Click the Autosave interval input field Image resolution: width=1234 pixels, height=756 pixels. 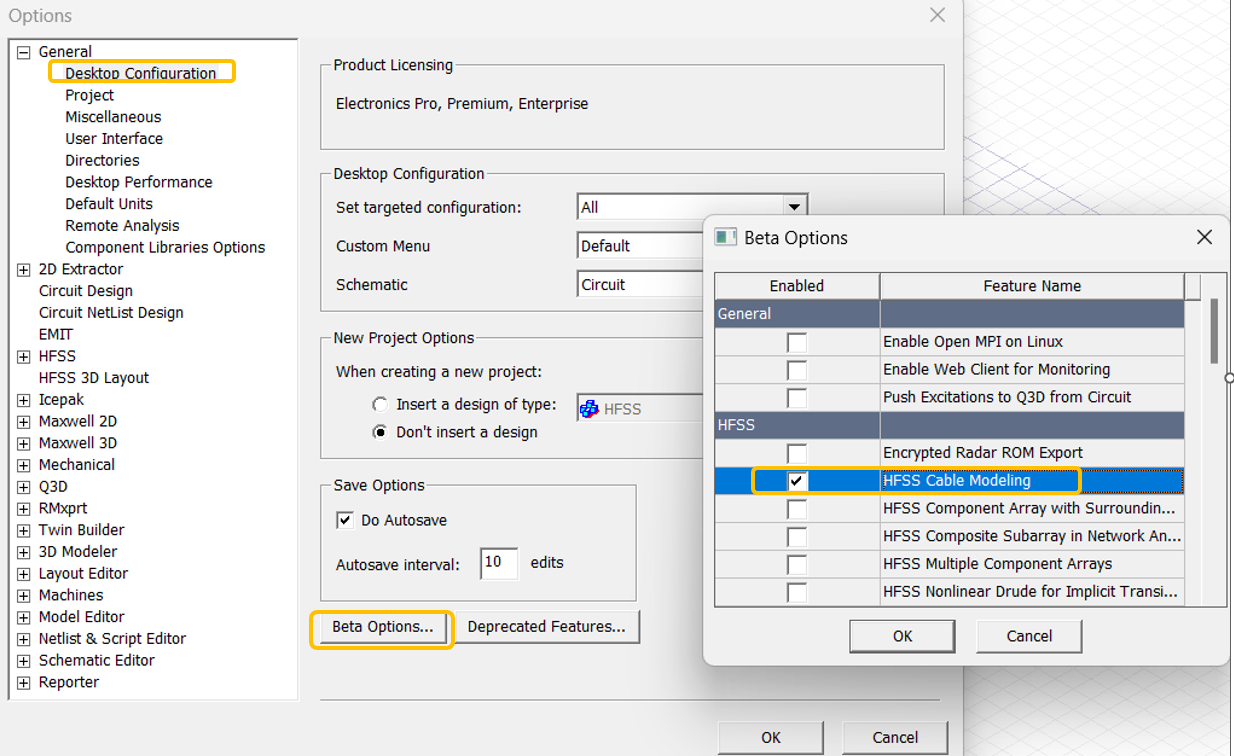(x=499, y=563)
